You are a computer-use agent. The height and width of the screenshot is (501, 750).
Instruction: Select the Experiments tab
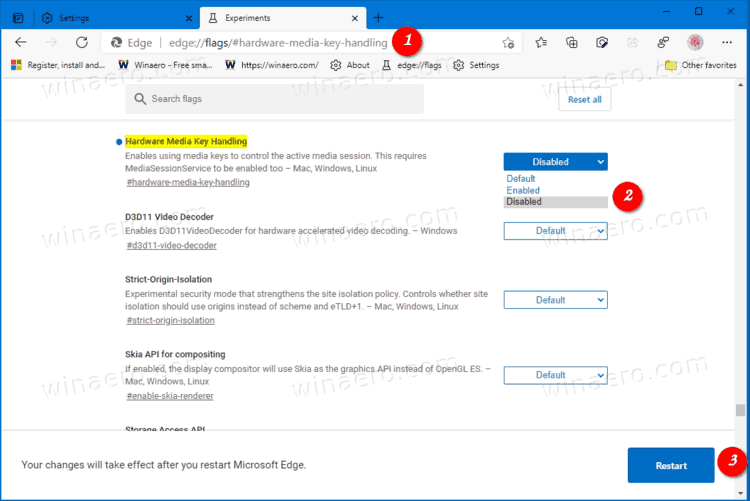pyautogui.click(x=283, y=18)
